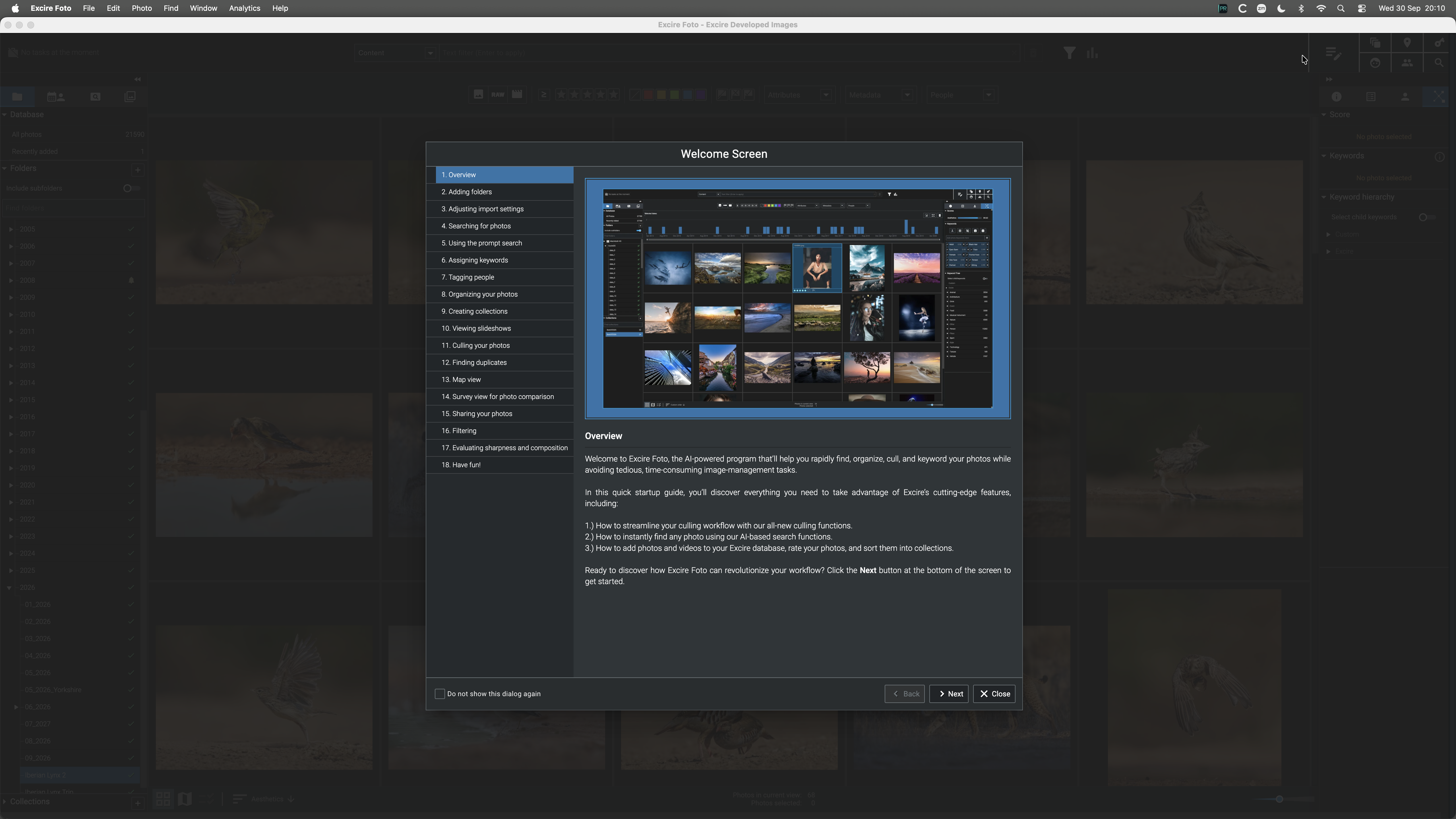
Task: Click the Next button
Action: coord(948,694)
